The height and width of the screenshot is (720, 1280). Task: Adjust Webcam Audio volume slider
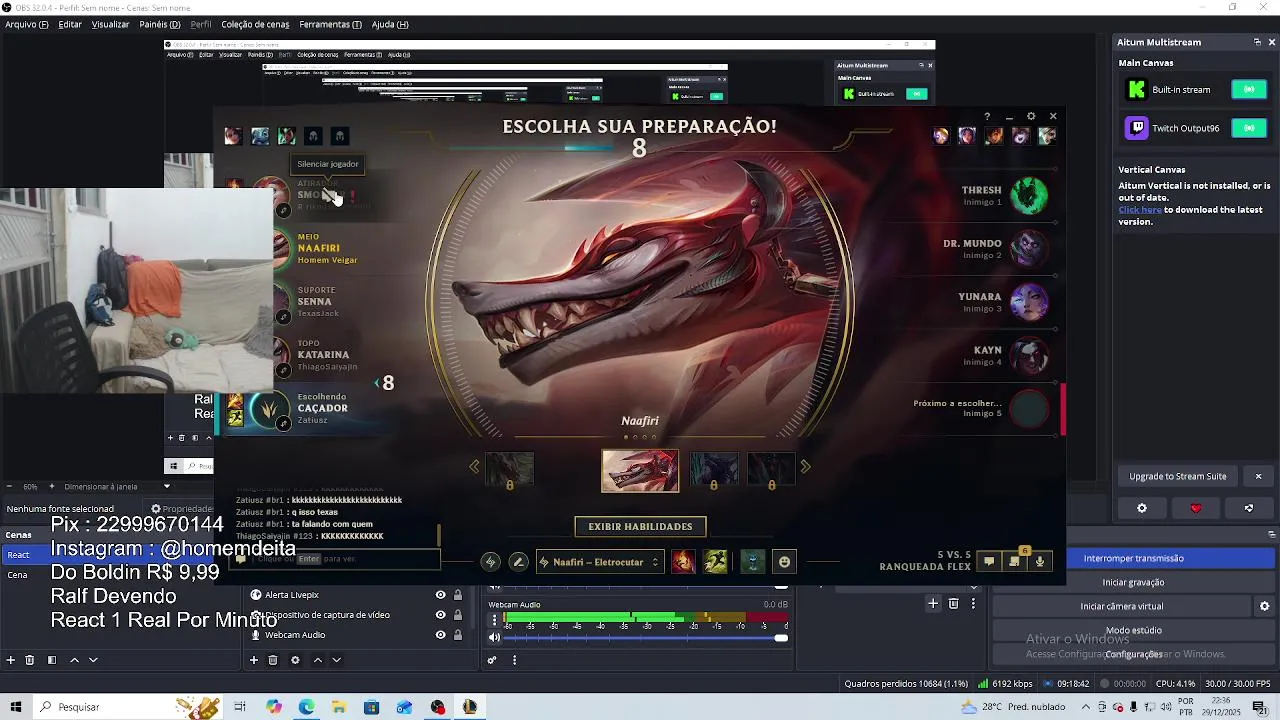(645, 638)
